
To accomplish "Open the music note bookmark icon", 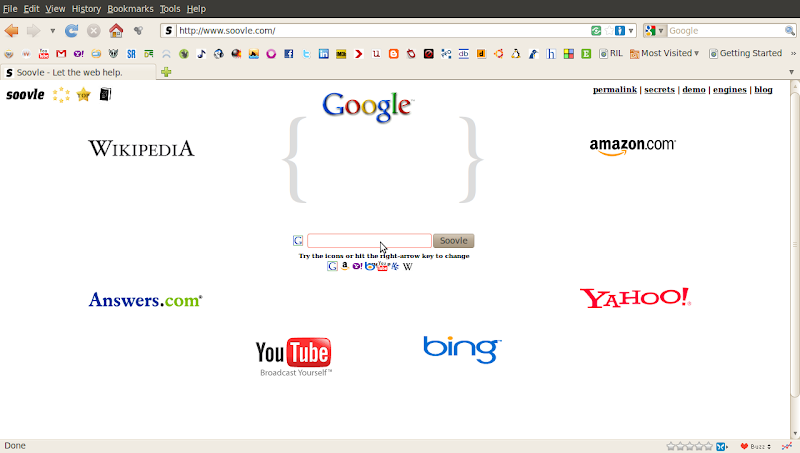I will coord(201,53).
